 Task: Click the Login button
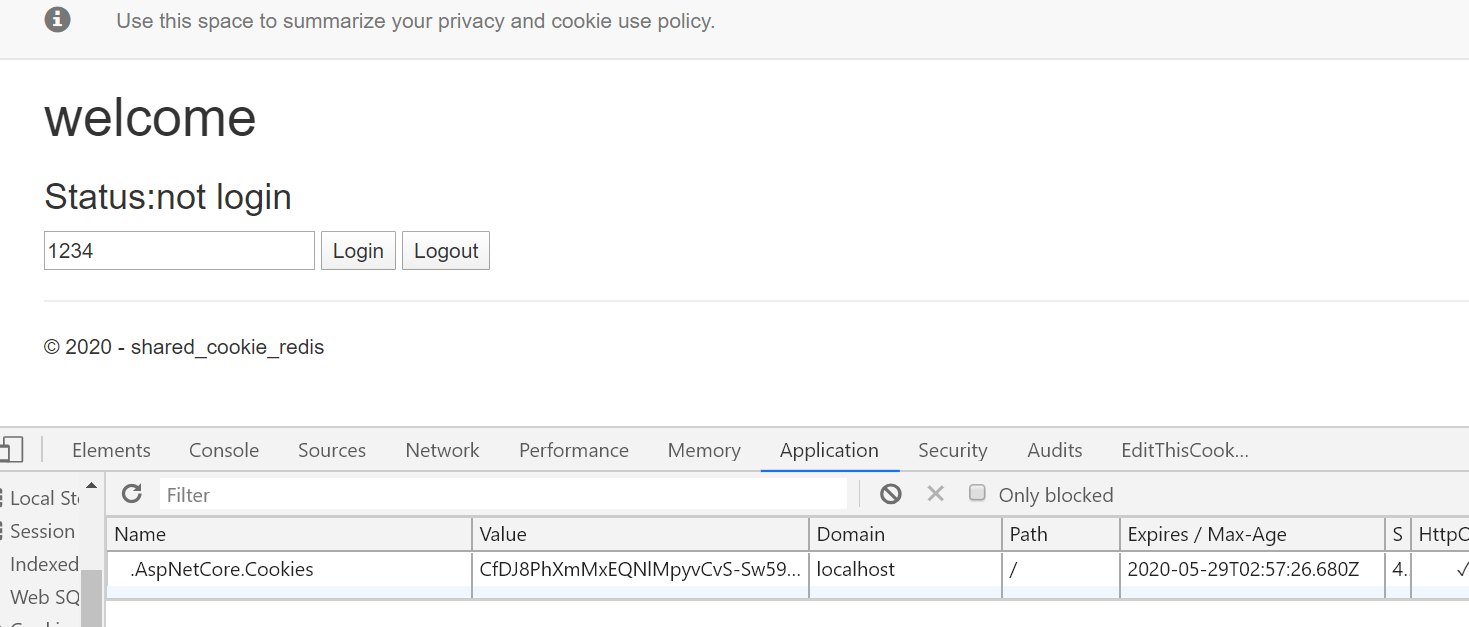pyautogui.click(x=358, y=251)
